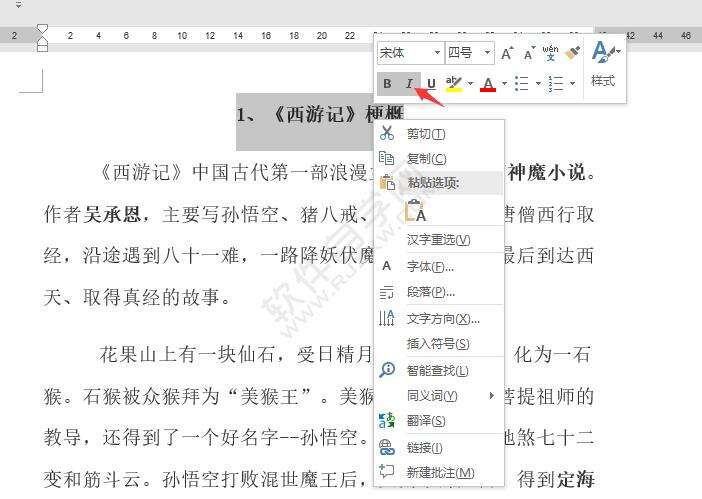702x499 pixels.
Task: Click 新建批注 (New Comment) menu entry
Action: pyautogui.click(x=440, y=472)
